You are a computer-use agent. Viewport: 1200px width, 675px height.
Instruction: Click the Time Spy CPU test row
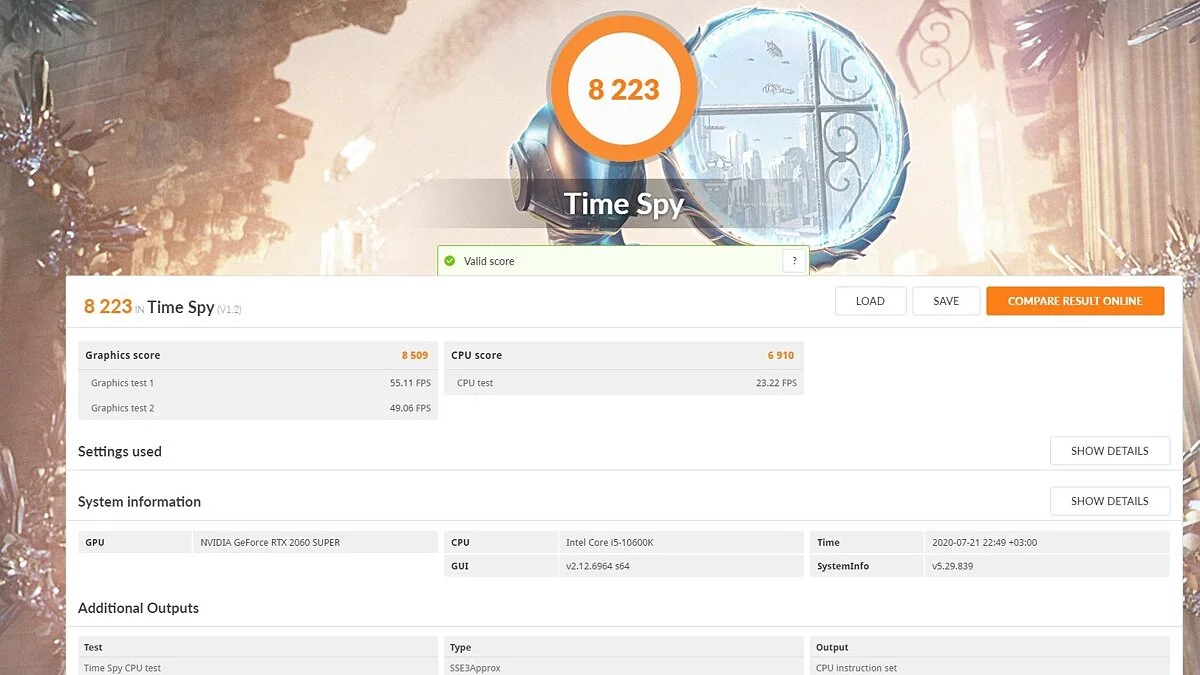[x=258, y=668]
